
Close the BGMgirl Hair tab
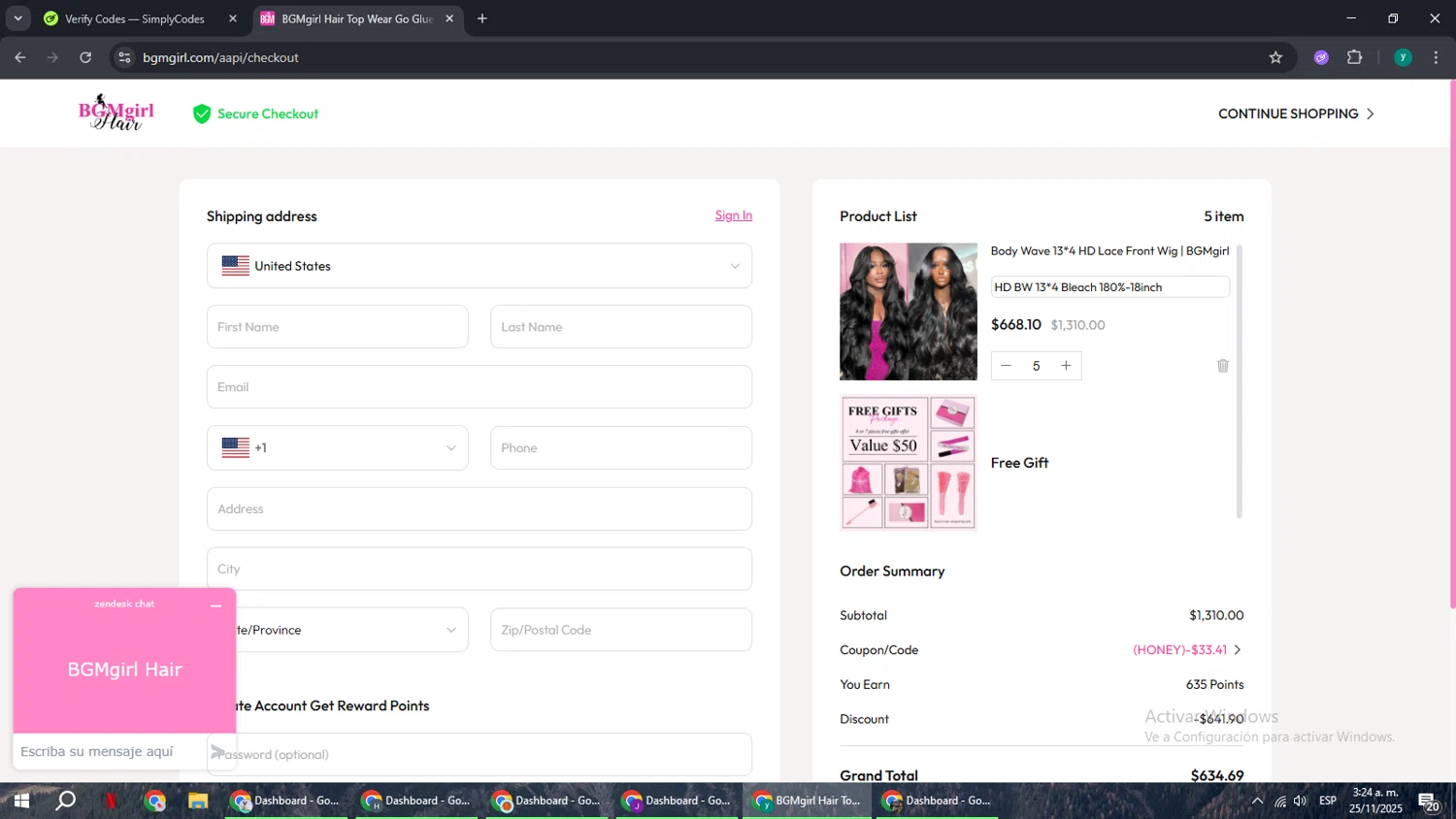pyautogui.click(x=449, y=18)
